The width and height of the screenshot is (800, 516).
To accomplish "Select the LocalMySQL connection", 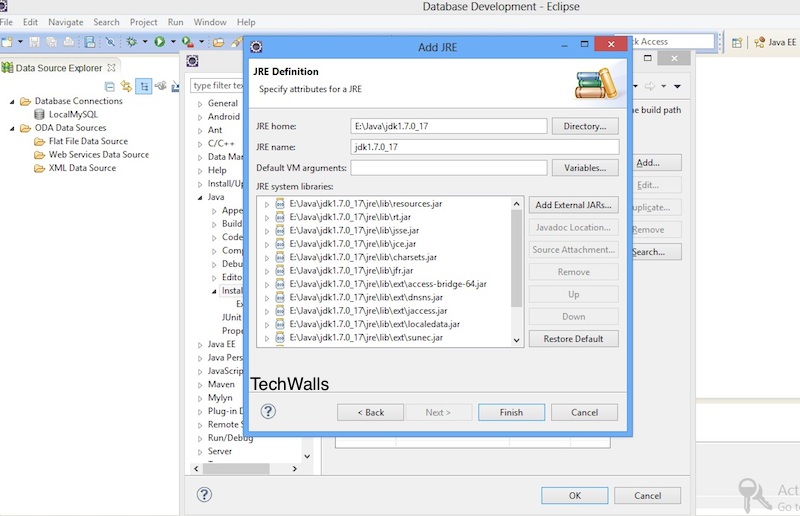I will pyautogui.click(x=73, y=114).
